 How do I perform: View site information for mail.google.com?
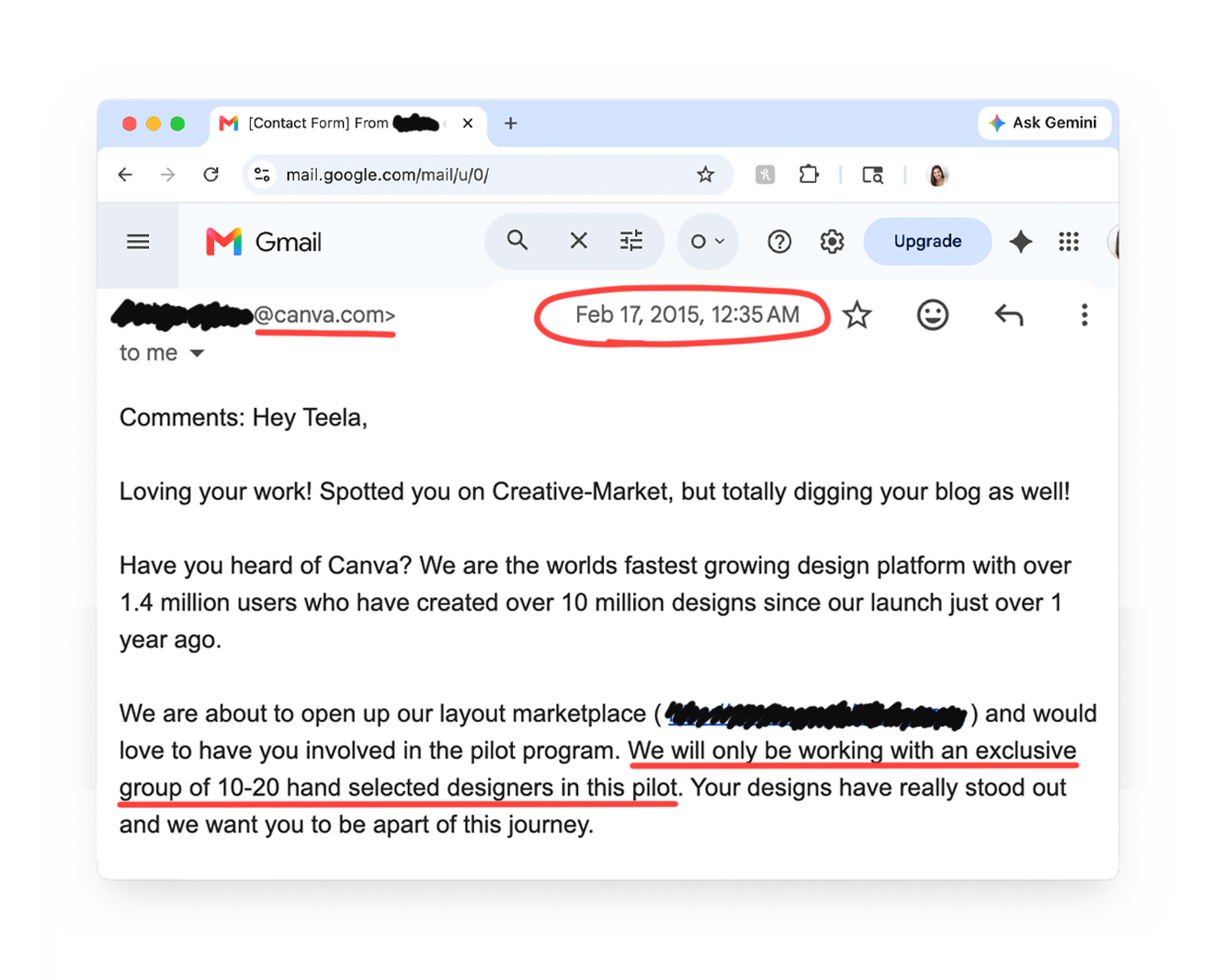tap(263, 175)
